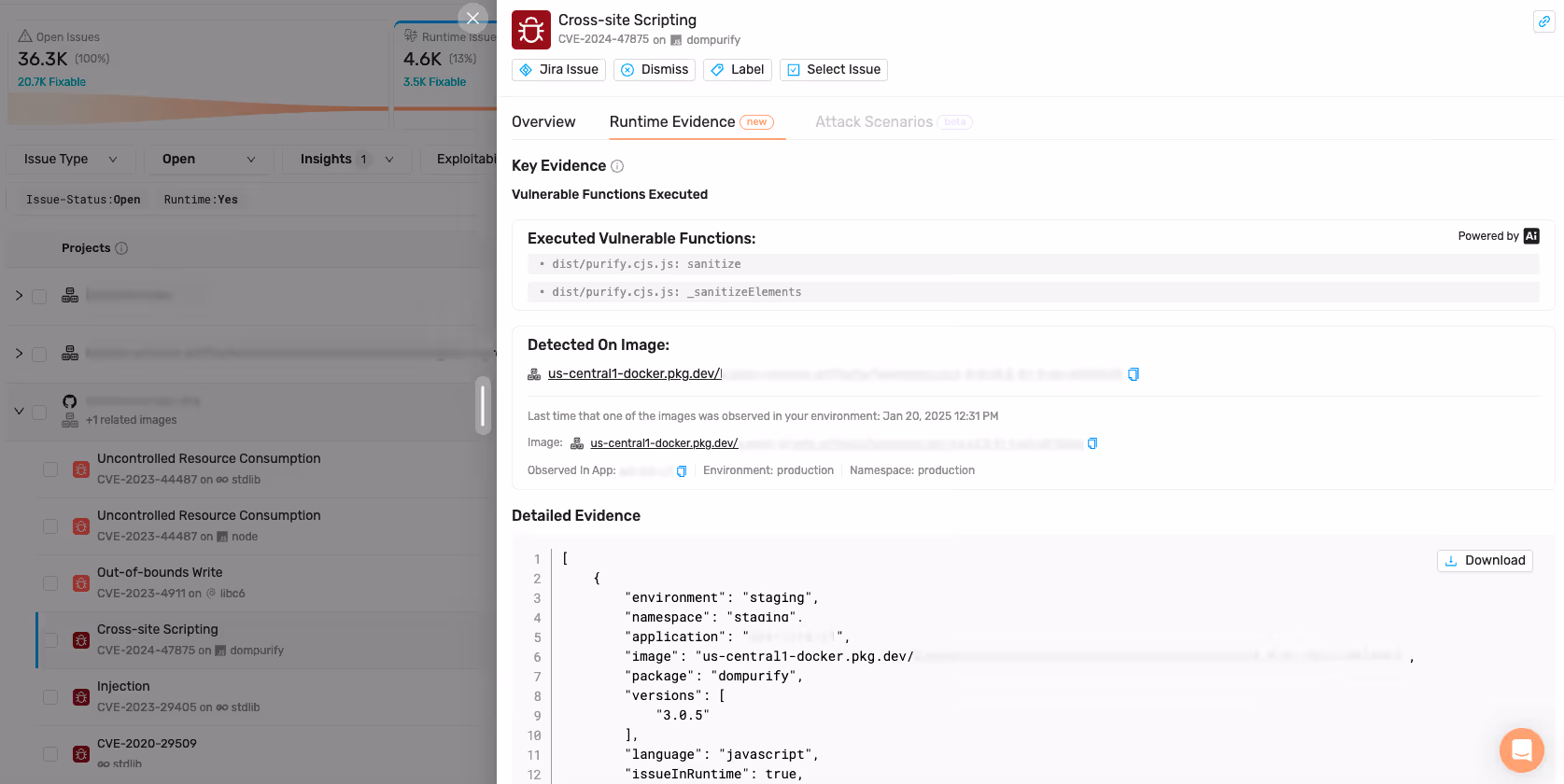Image resolution: width=1564 pixels, height=784 pixels.
Task: Click the Runtime:Yes filter chip
Action: click(x=201, y=200)
